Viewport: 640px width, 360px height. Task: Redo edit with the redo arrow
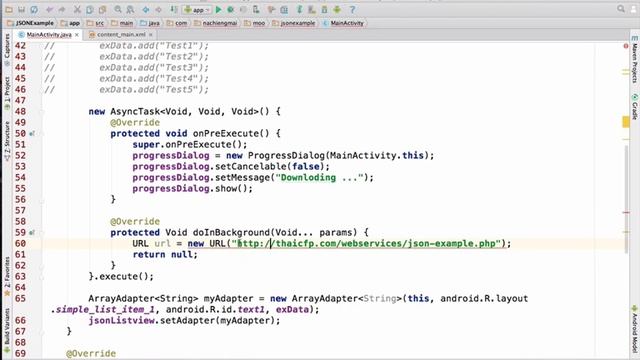[x=62, y=9]
